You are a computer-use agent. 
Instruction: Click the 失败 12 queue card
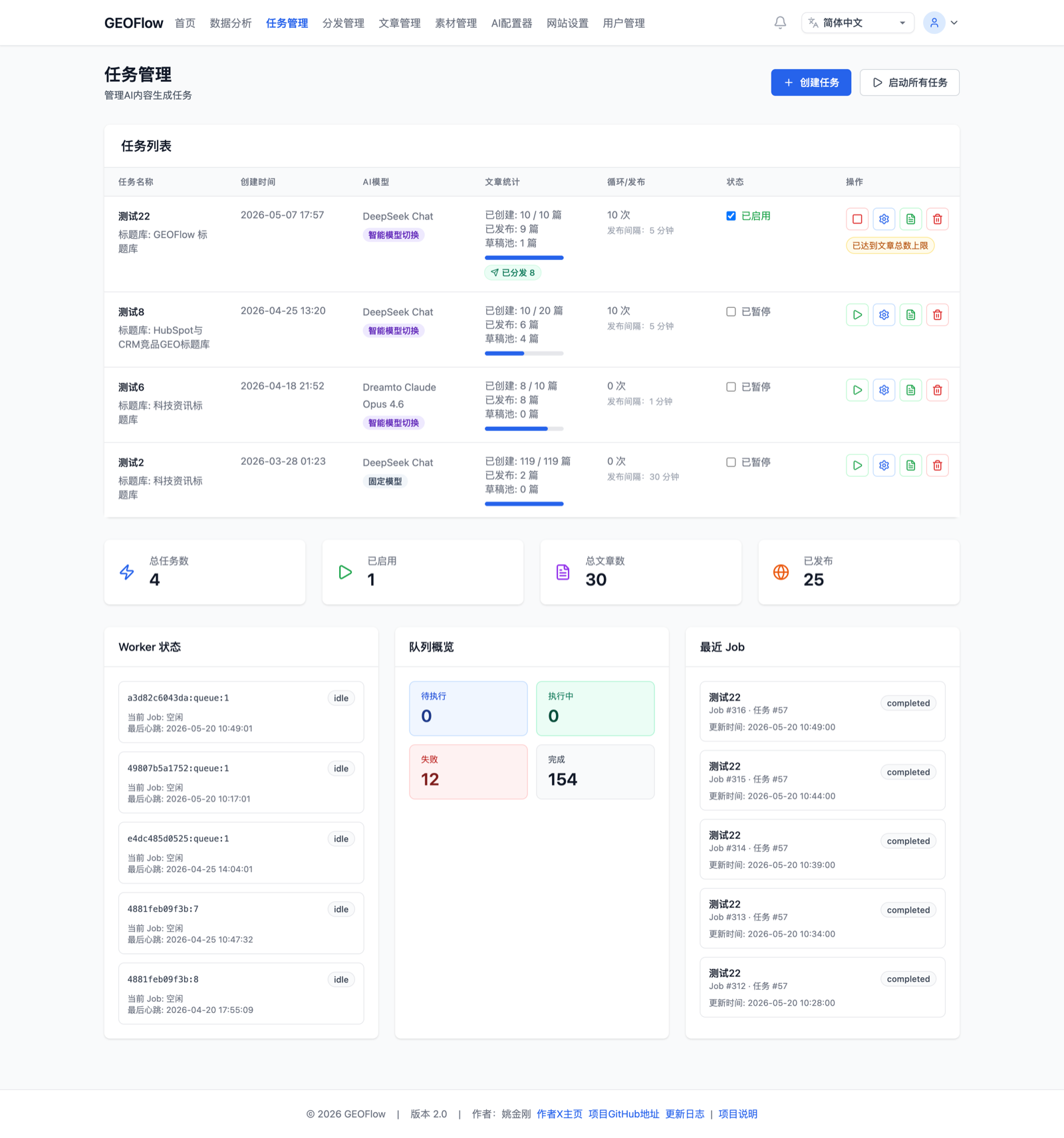468,772
